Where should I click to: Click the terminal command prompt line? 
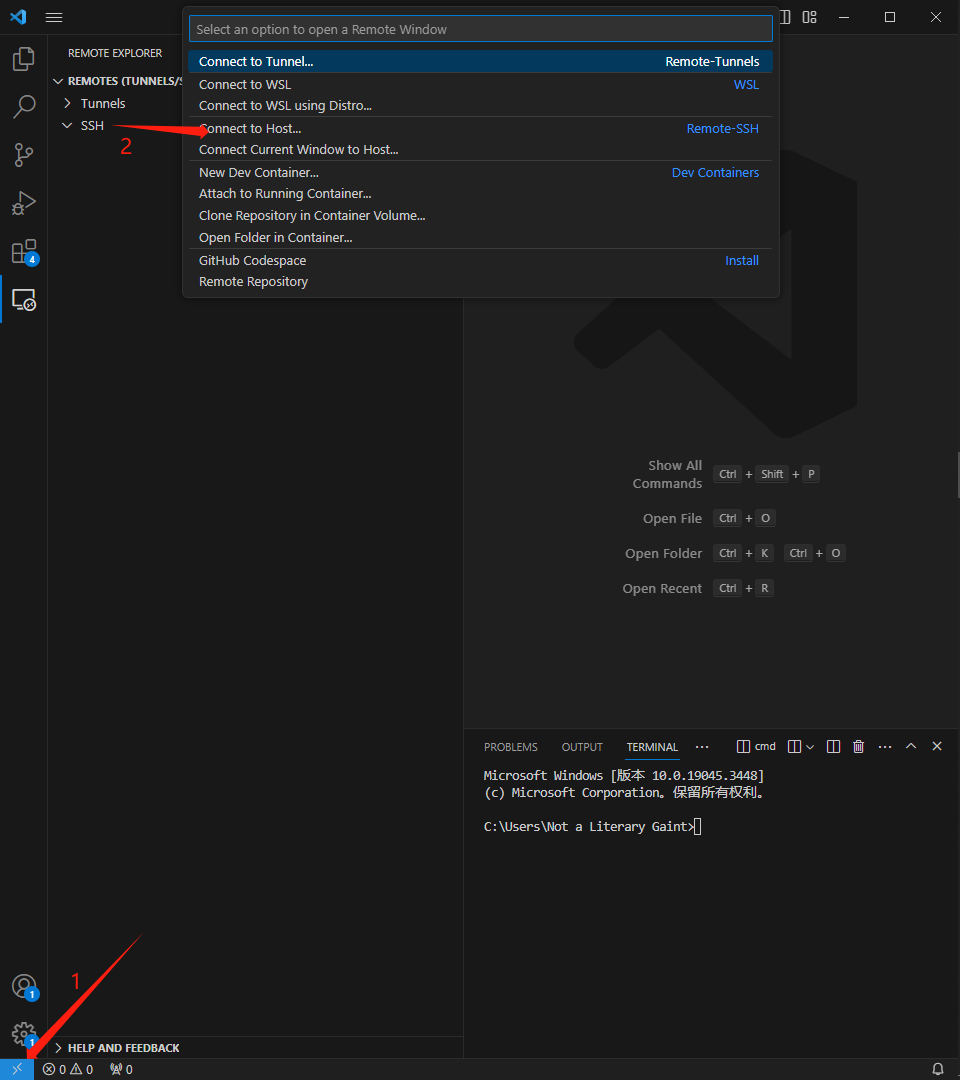[592, 827]
